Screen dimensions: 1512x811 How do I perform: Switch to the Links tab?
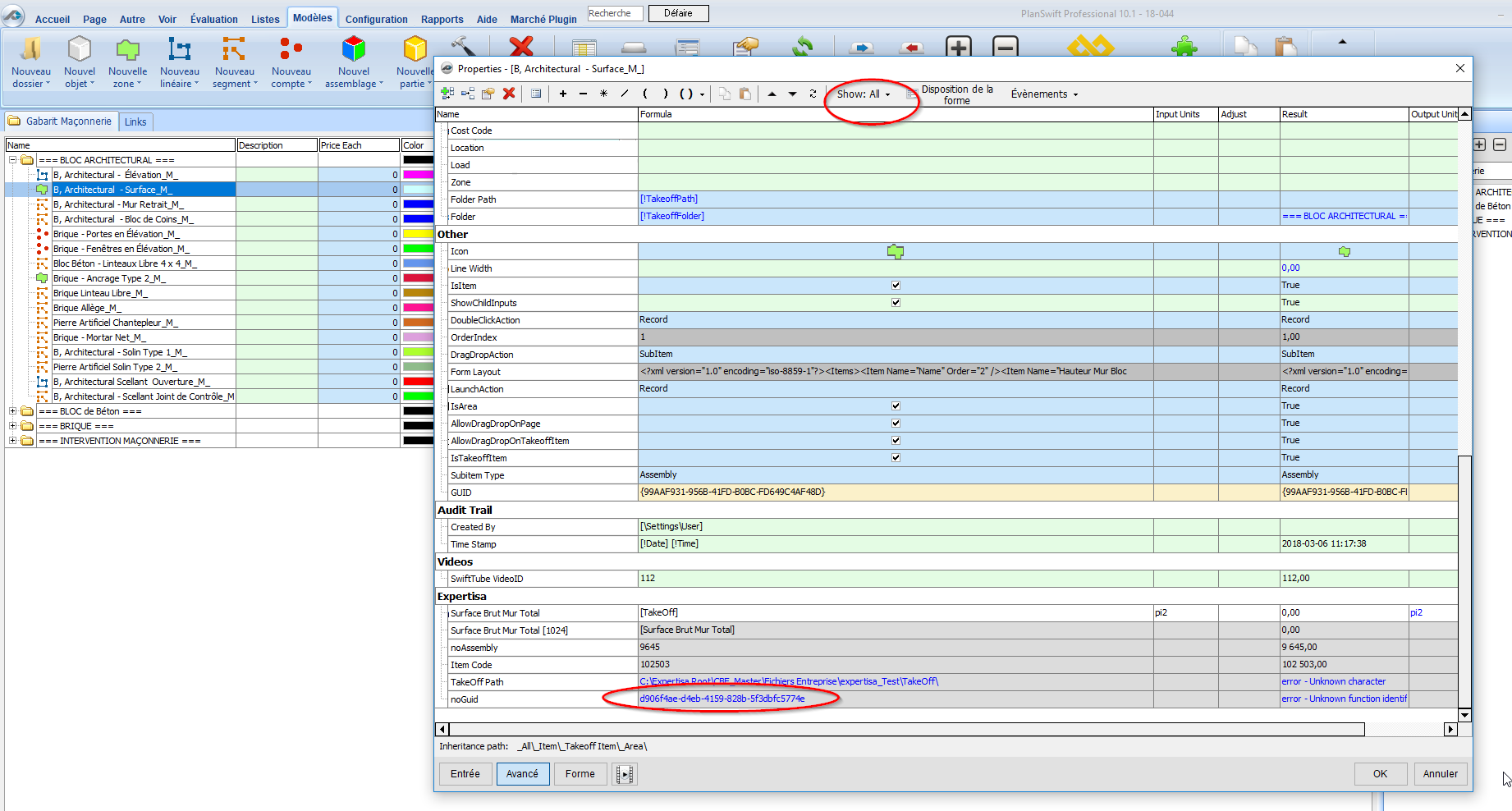pos(135,122)
